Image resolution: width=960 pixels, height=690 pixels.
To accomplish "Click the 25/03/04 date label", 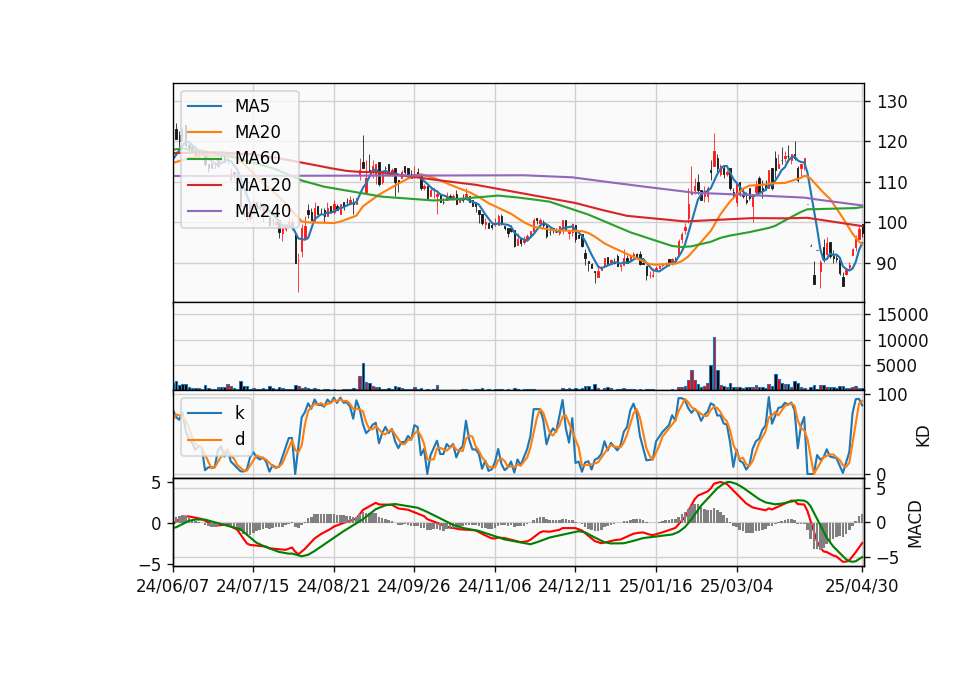I will click(737, 586).
